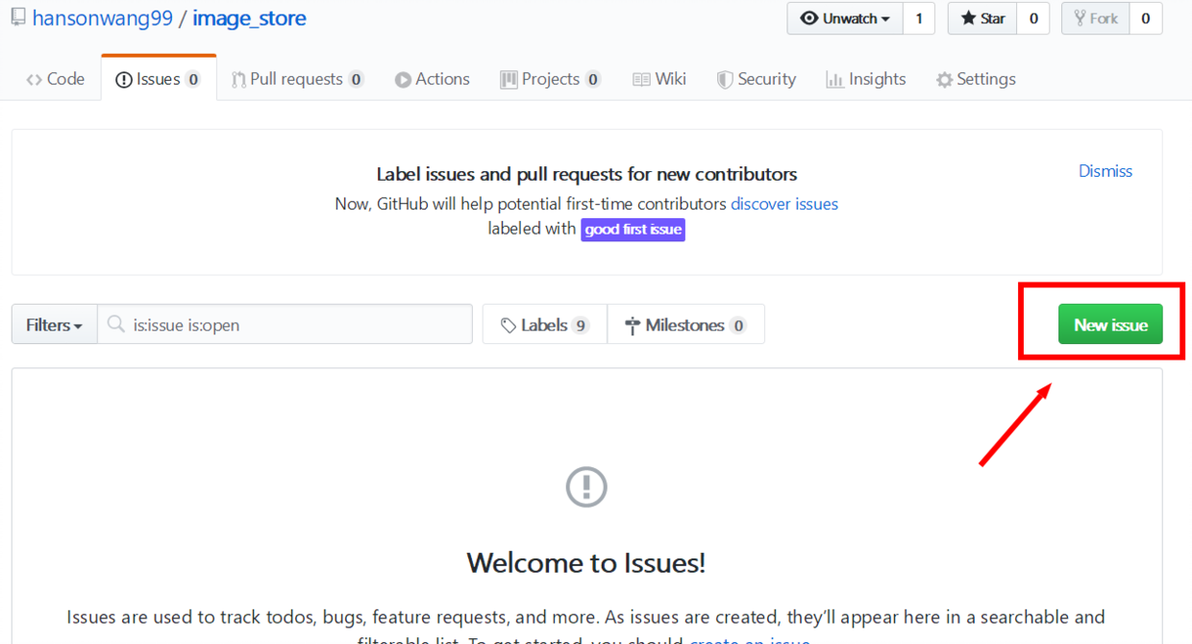This screenshot has width=1192, height=644.
Task: Follow the discover issues link
Action: click(x=785, y=204)
